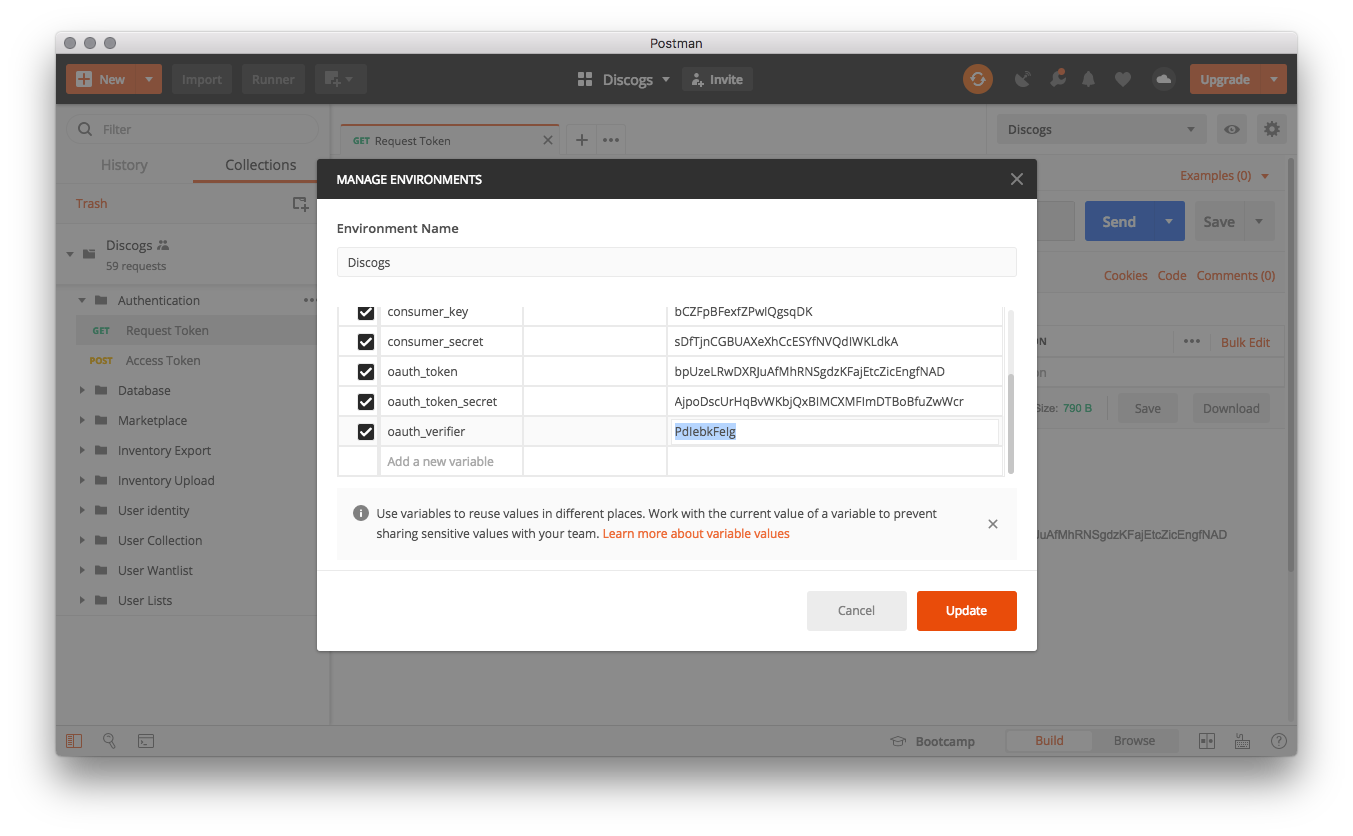Uncheck the oauth_token variable checkbox

click(x=366, y=372)
